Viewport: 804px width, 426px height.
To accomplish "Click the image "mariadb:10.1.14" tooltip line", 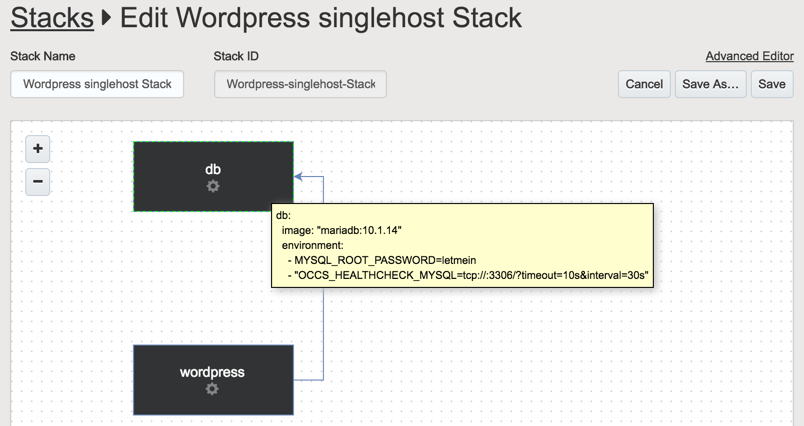I will point(341,231).
